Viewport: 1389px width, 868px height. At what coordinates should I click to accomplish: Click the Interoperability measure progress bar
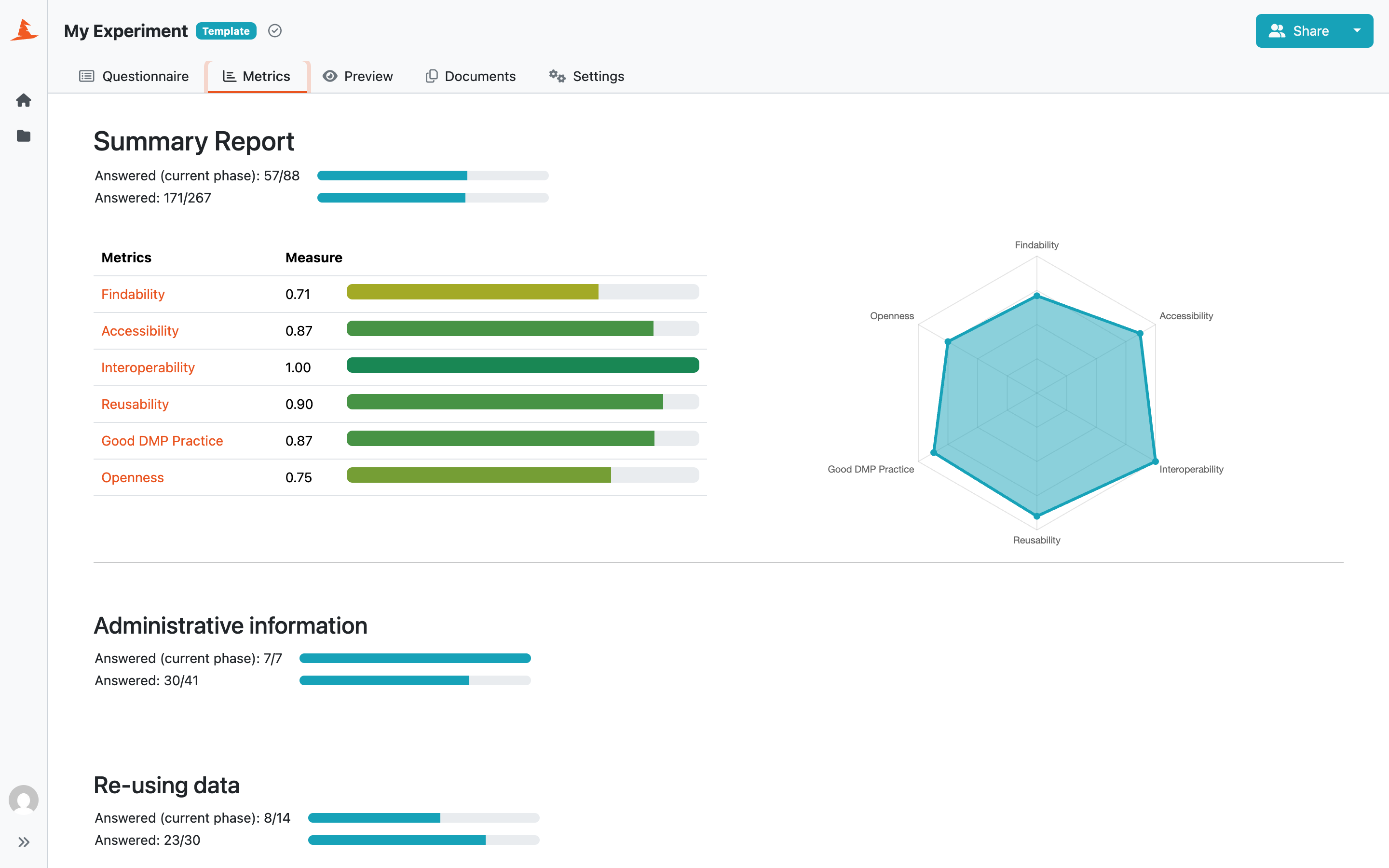pos(523,365)
